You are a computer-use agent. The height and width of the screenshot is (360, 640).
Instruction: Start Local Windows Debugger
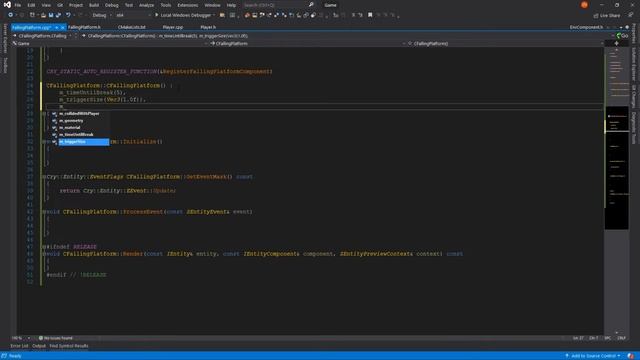[x=183, y=15]
